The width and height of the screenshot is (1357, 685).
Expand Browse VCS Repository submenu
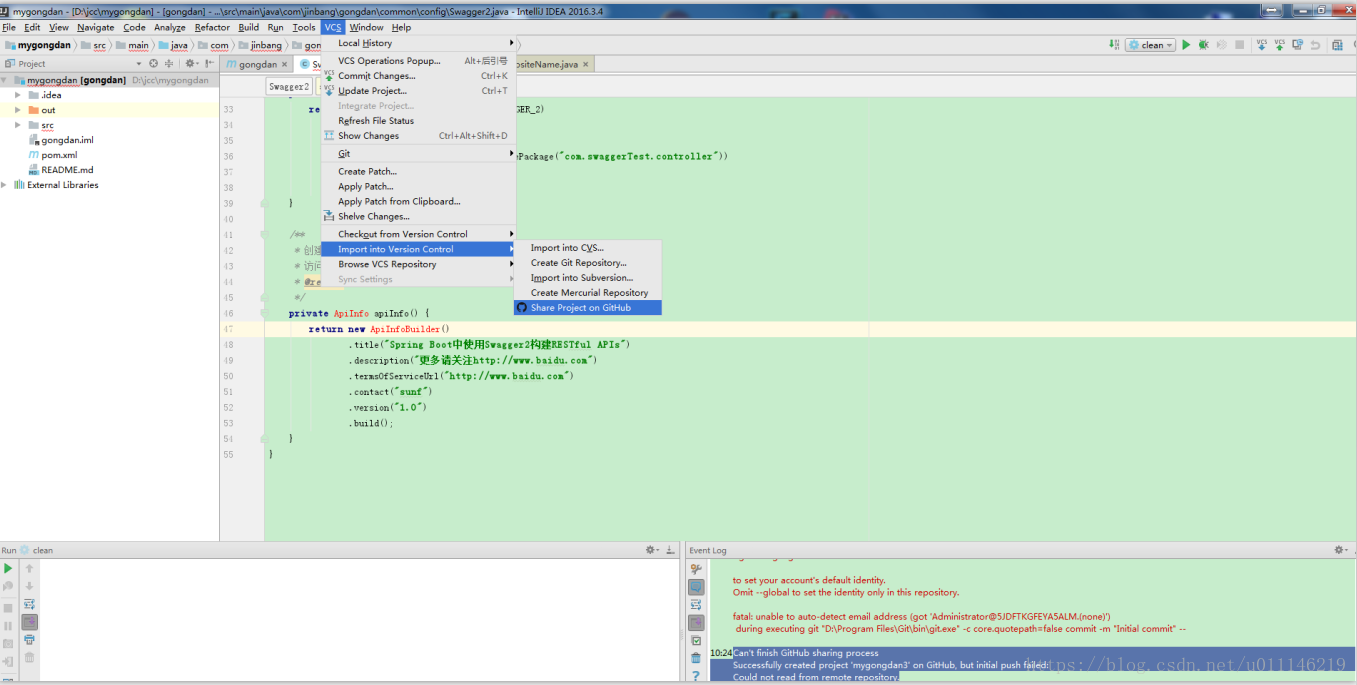[418, 265]
